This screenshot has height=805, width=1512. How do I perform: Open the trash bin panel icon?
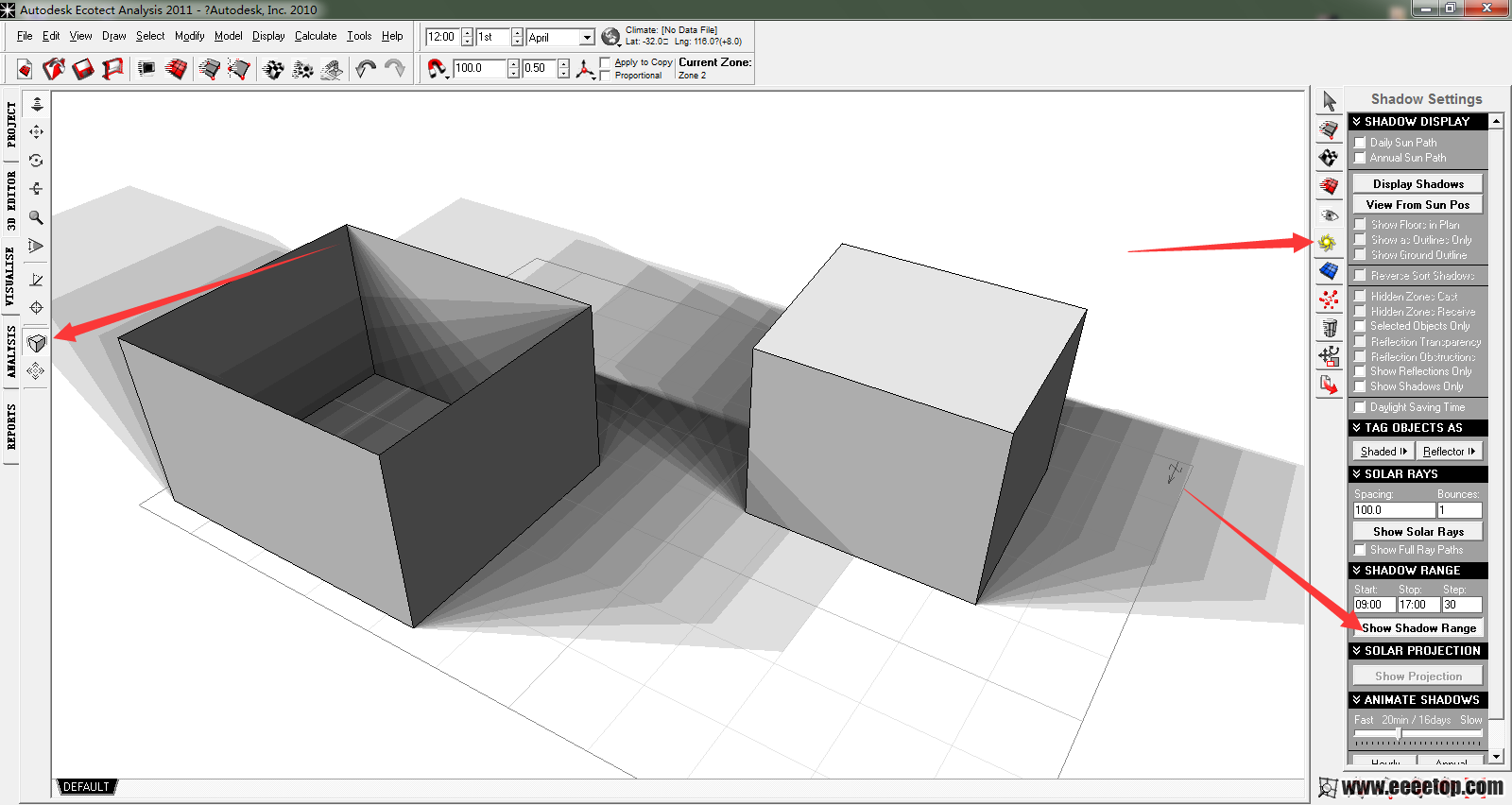1329,328
